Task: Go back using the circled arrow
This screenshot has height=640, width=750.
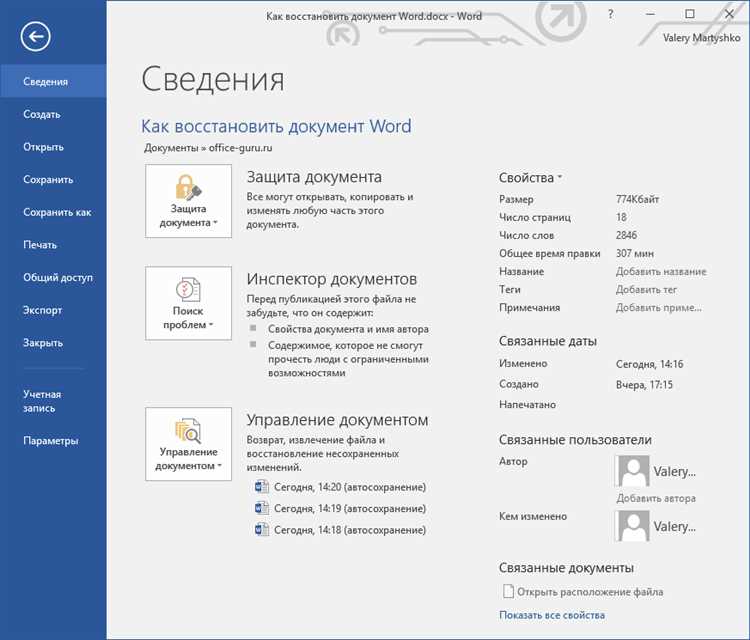Action: click(35, 36)
